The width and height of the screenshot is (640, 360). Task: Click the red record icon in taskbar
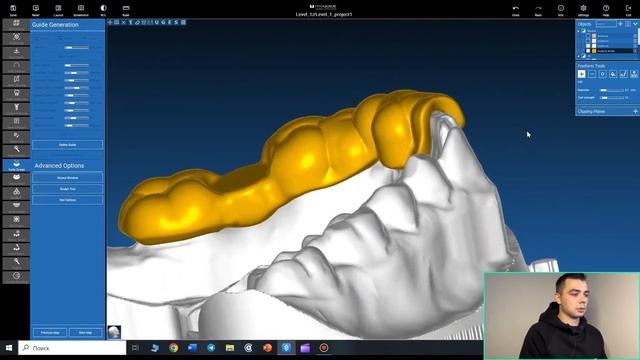[x=324, y=348]
